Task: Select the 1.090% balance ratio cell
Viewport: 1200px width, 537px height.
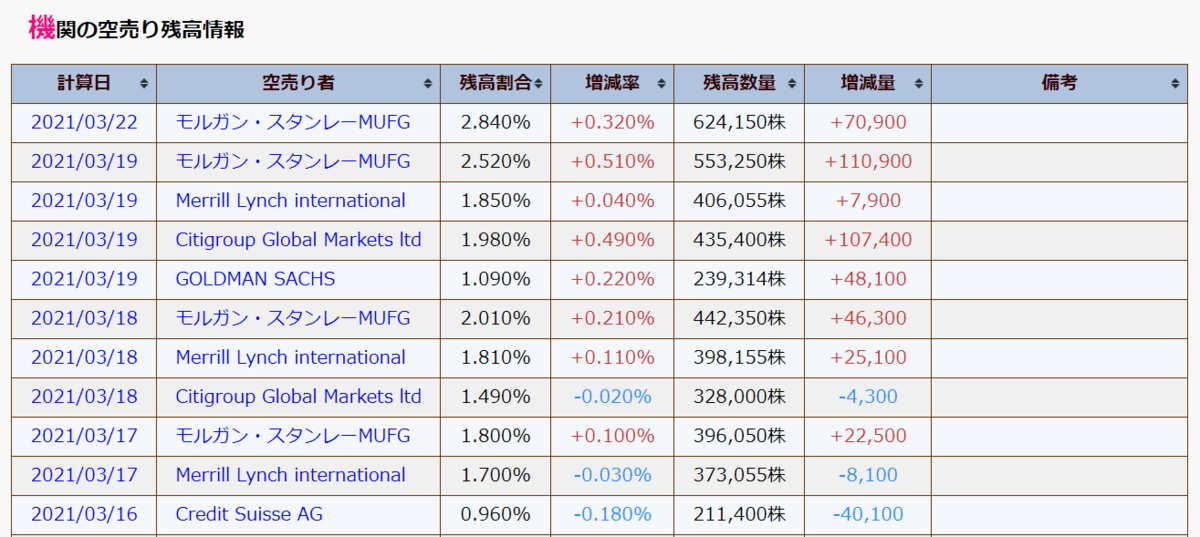Action: coord(495,279)
